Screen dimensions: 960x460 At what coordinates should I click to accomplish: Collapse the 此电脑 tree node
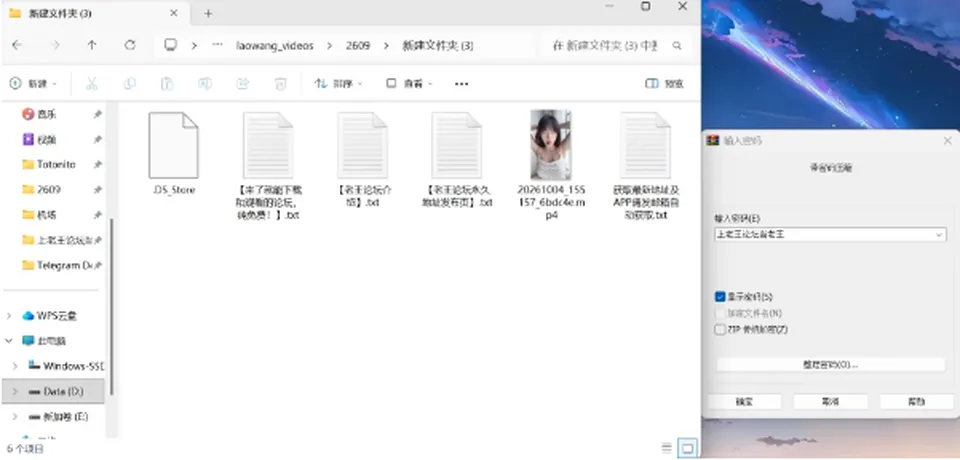point(9,341)
